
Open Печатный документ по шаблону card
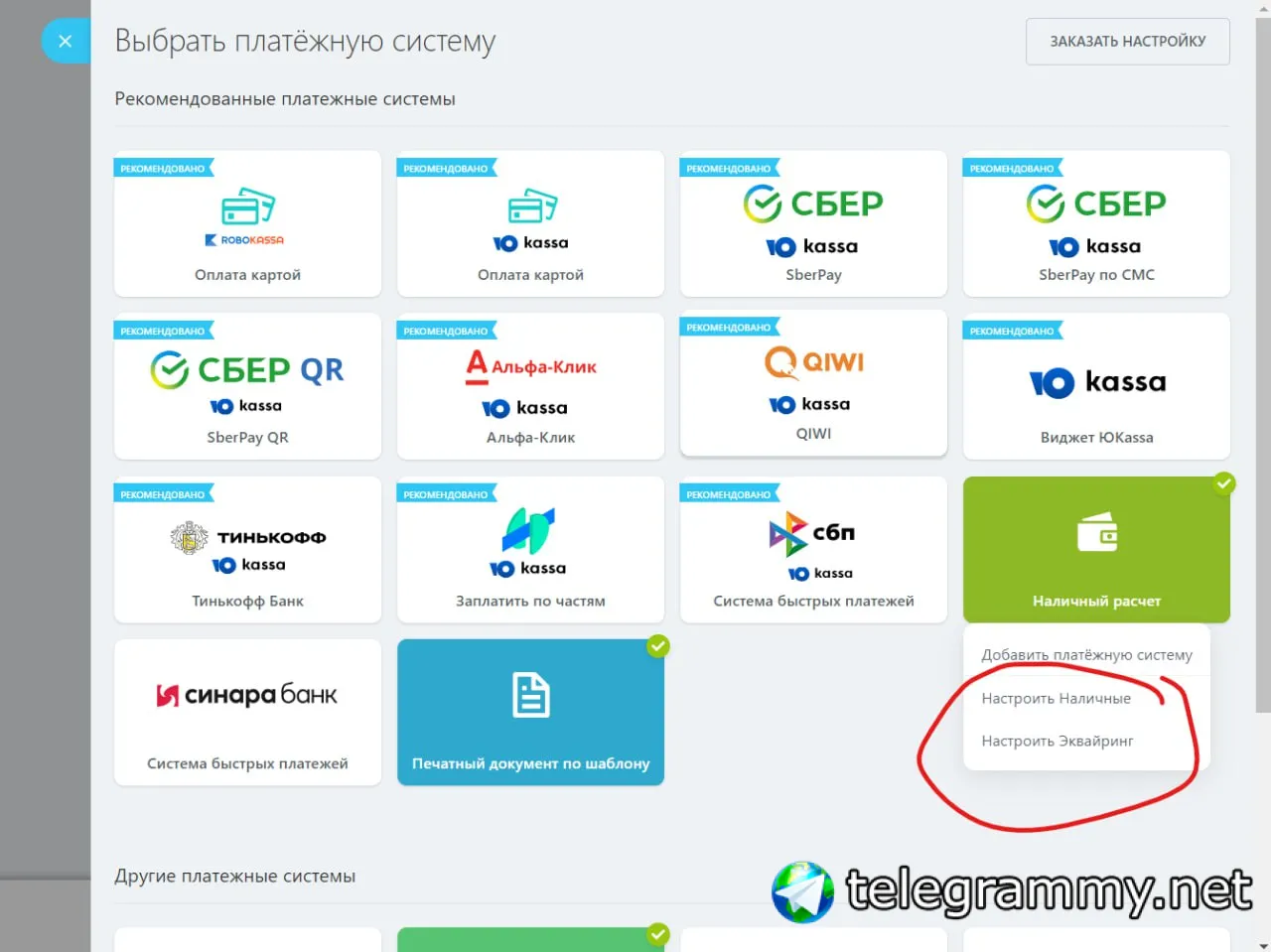530,713
